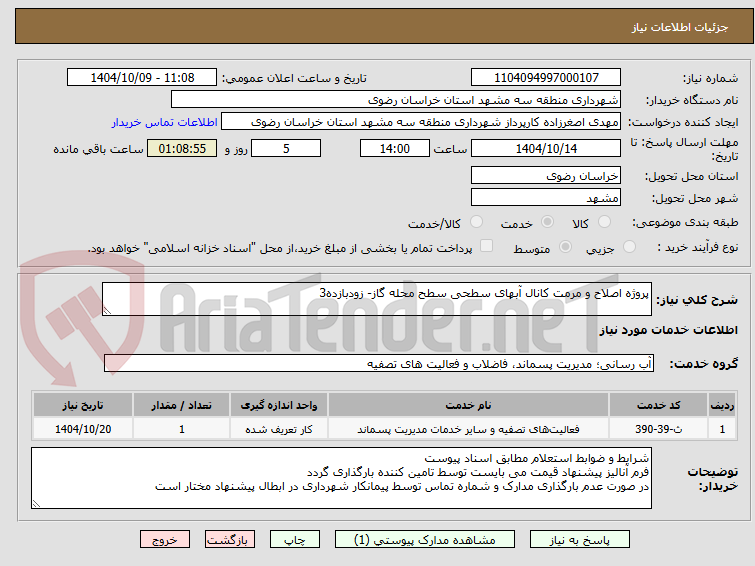
Task: Click the تعداد / مقدار column header
Action: (x=182, y=405)
